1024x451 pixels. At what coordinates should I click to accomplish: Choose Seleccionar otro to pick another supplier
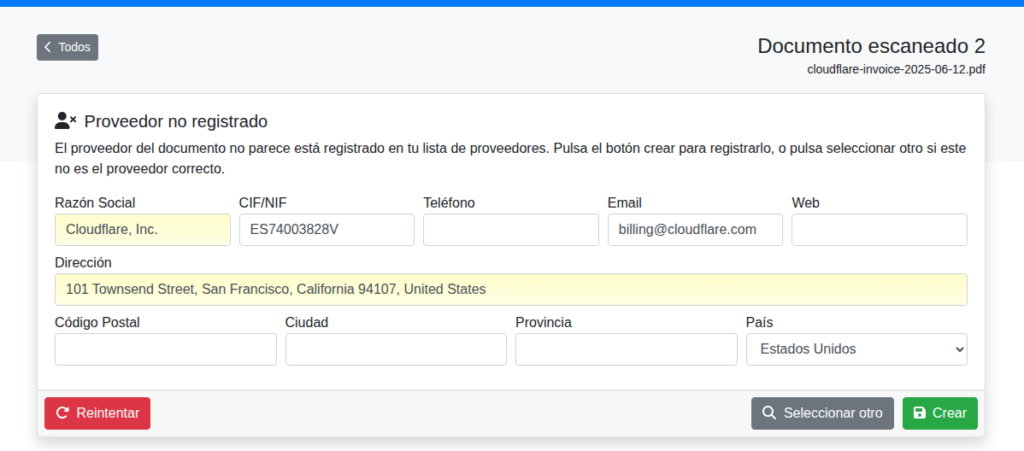click(x=822, y=413)
